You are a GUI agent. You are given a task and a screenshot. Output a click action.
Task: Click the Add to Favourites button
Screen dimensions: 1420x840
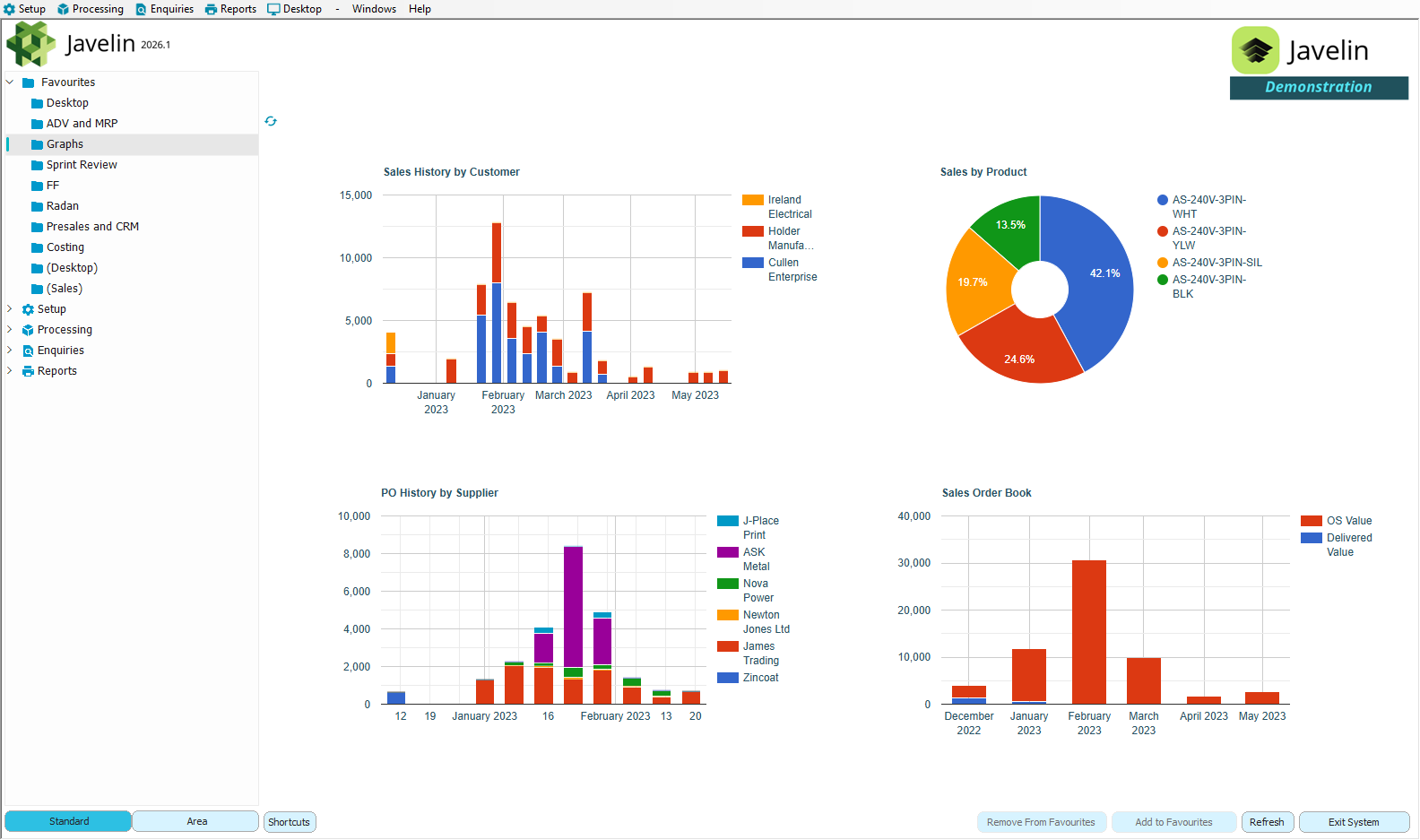[x=1173, y=822]
